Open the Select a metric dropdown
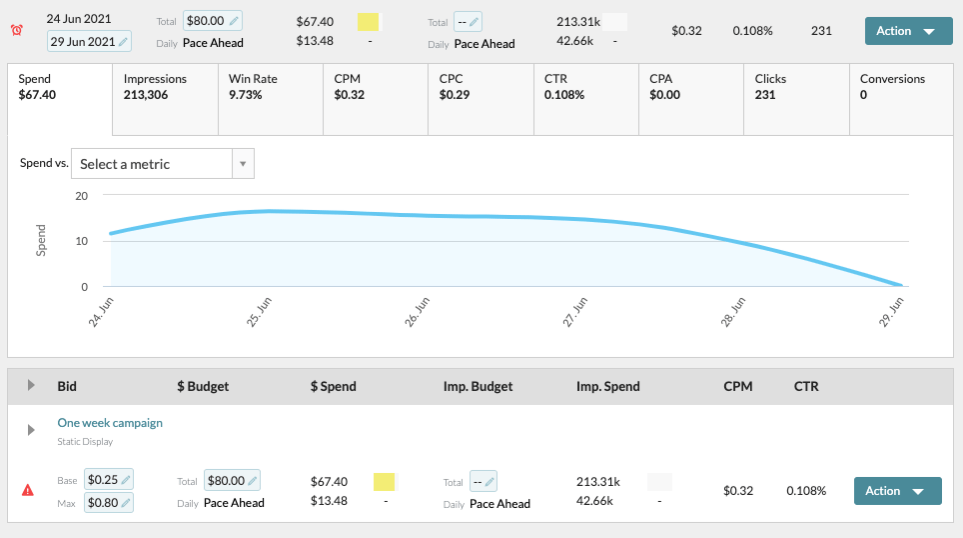Screen dimensions: 963x538 (162, 164)
